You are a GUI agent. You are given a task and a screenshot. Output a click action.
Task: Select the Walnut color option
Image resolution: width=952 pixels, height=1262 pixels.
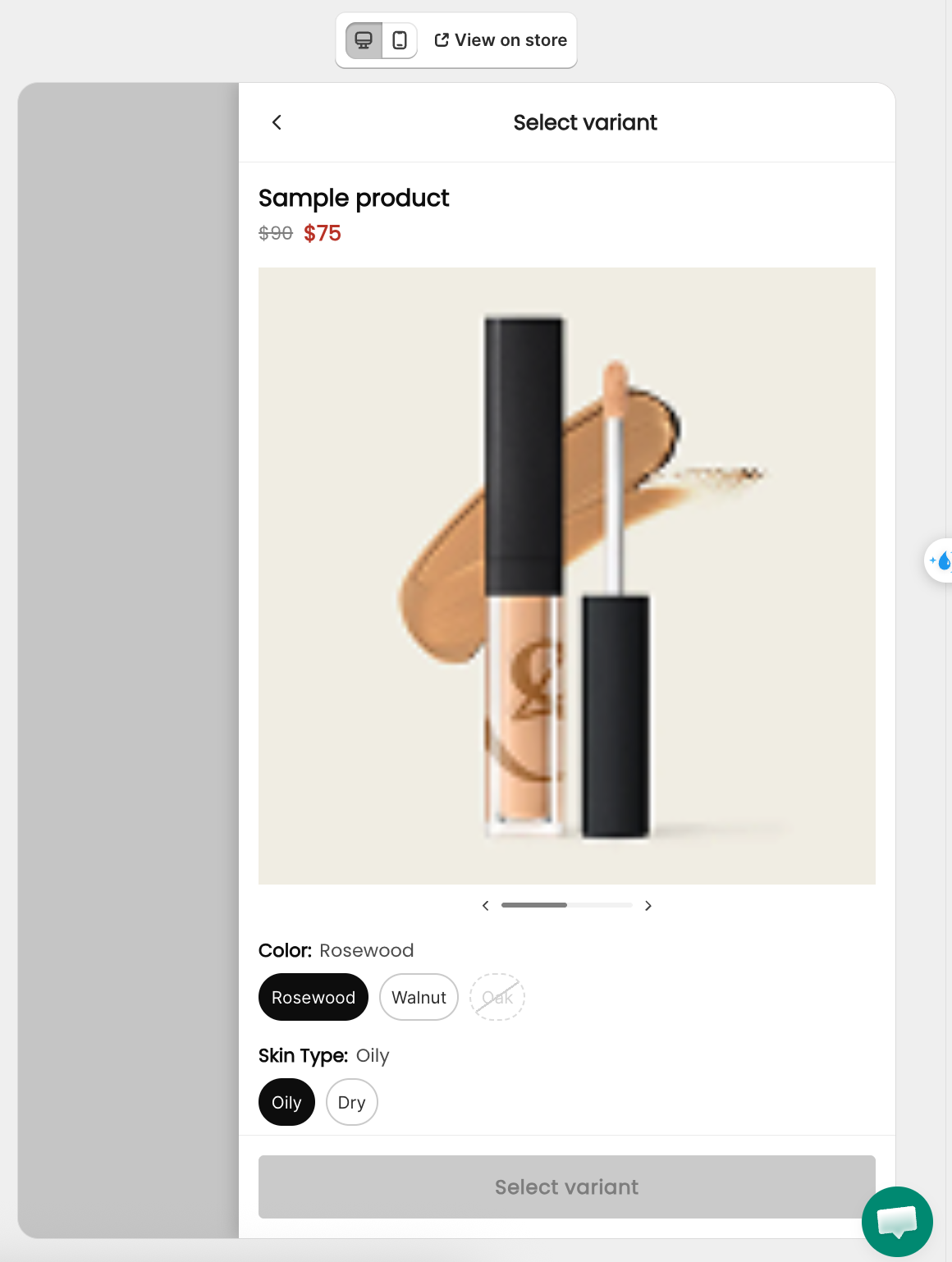[419, 997]
